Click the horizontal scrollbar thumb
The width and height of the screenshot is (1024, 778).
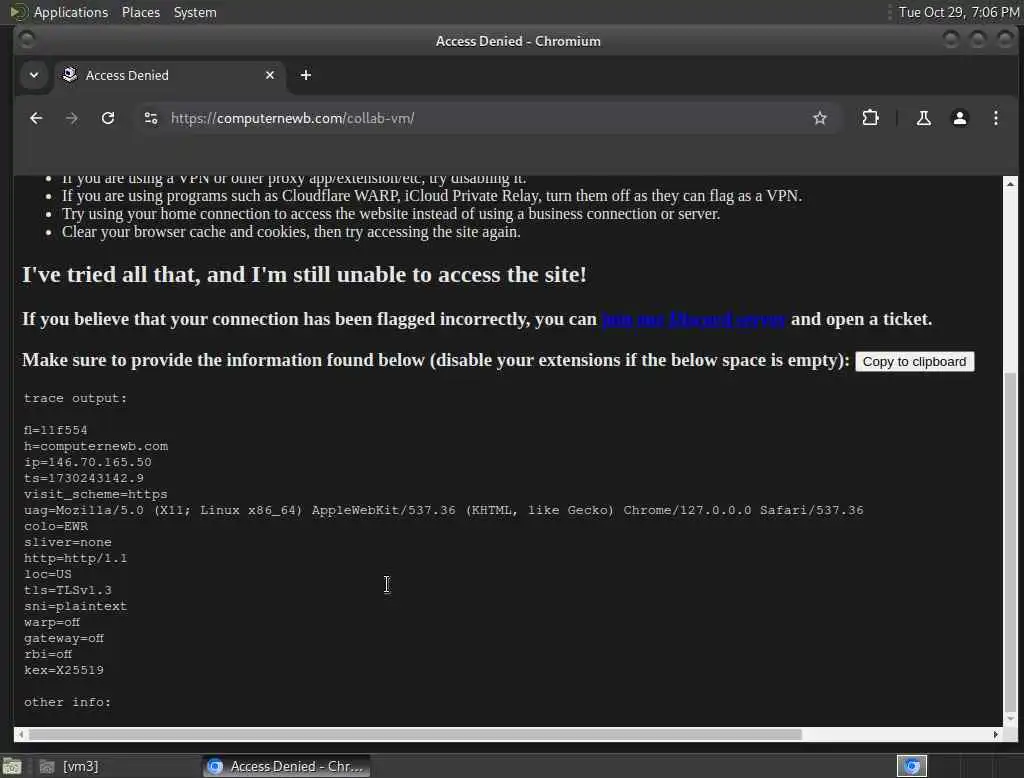tap(415, 734)
